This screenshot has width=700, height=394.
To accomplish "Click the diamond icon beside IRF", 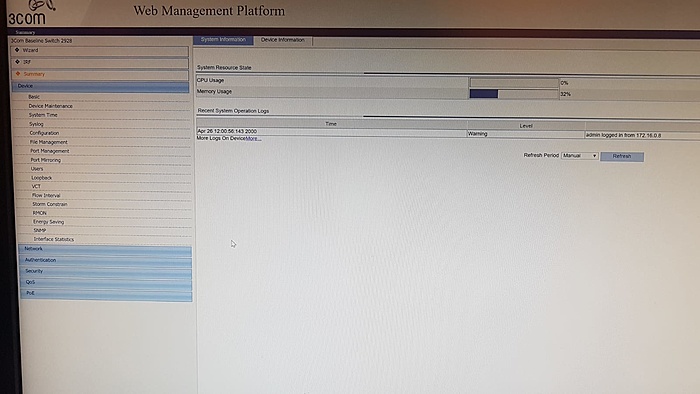I will 17,62.
